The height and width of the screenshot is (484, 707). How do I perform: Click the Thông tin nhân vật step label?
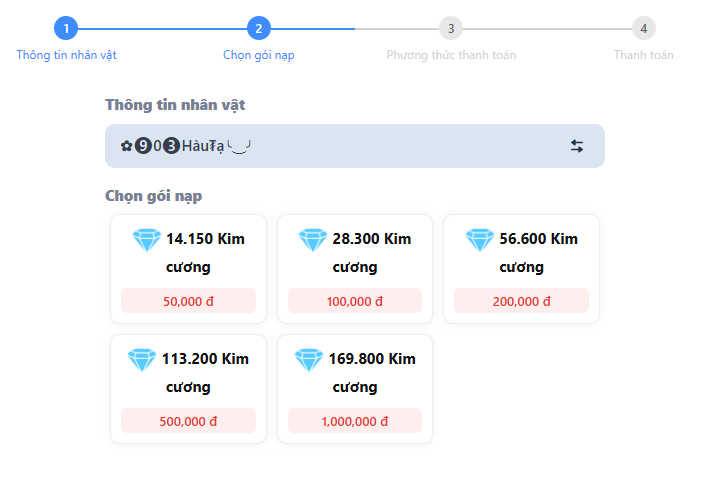click(66, 55)
